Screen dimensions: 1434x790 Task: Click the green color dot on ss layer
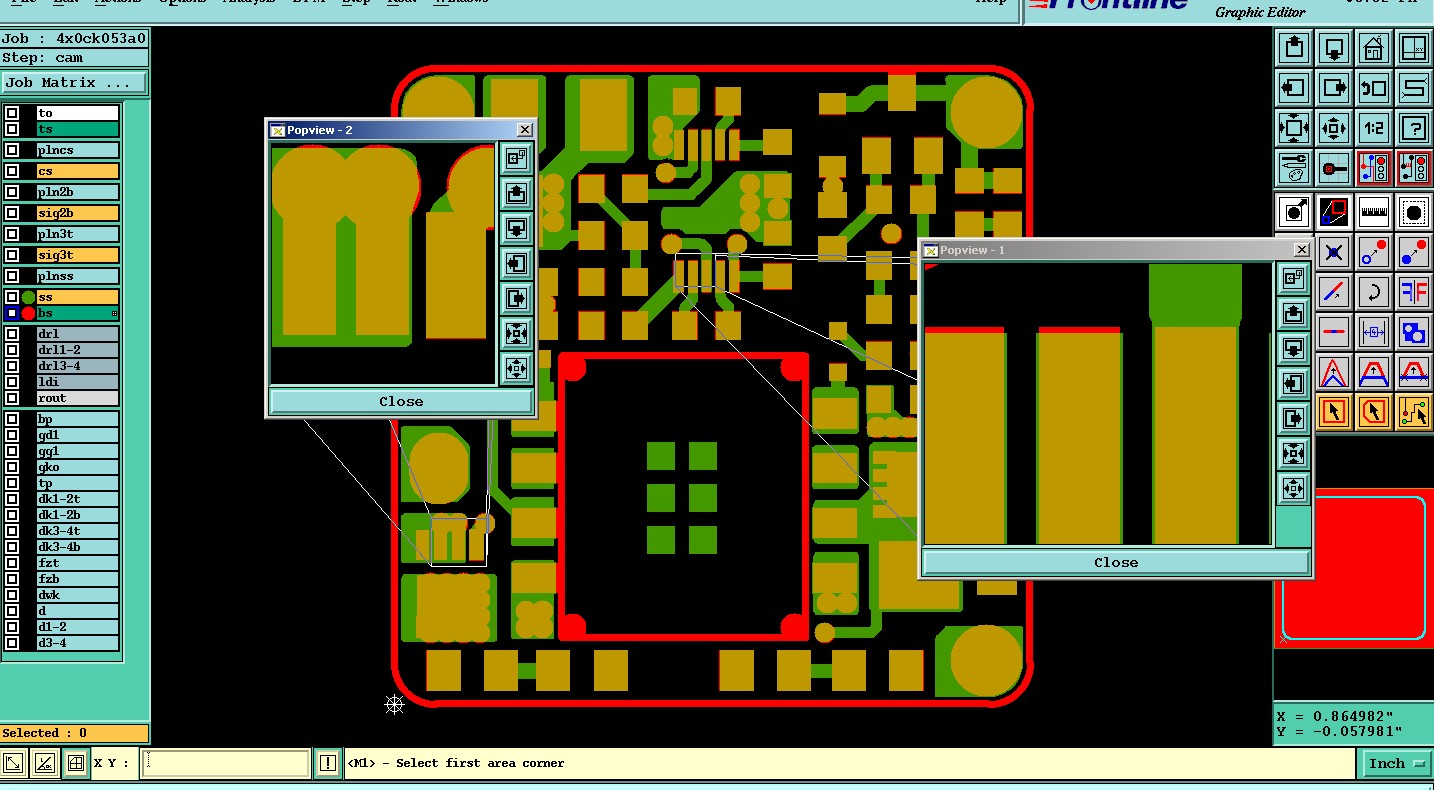click(28, 297)
